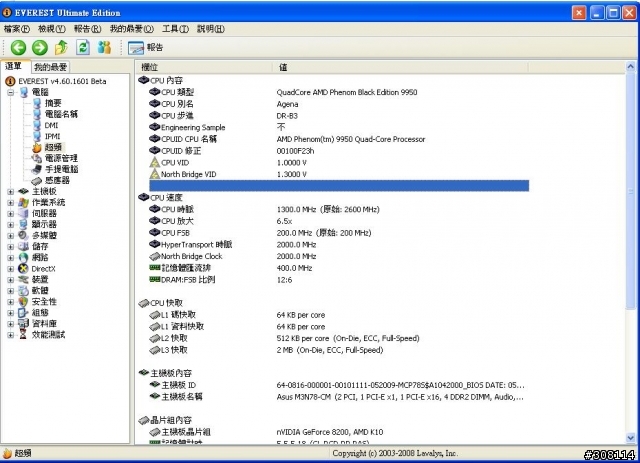
Task: Select the HyperTransport 時脈 row
Action: click(x=339, y=245)
